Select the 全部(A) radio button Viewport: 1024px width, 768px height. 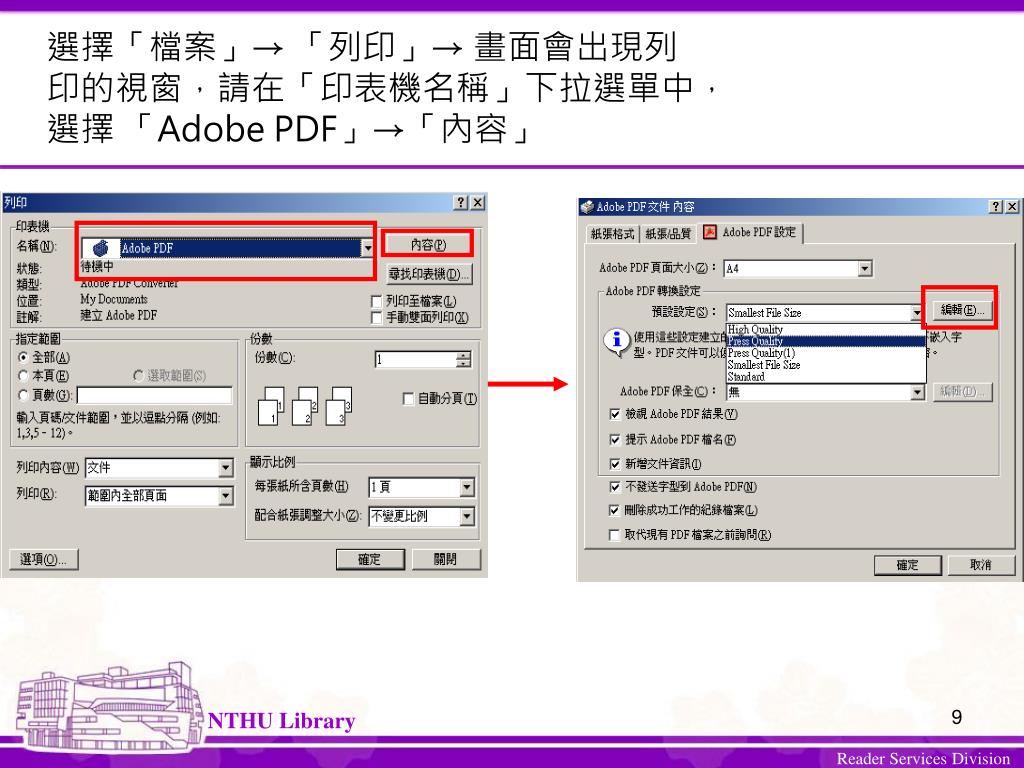coord(24,357)
